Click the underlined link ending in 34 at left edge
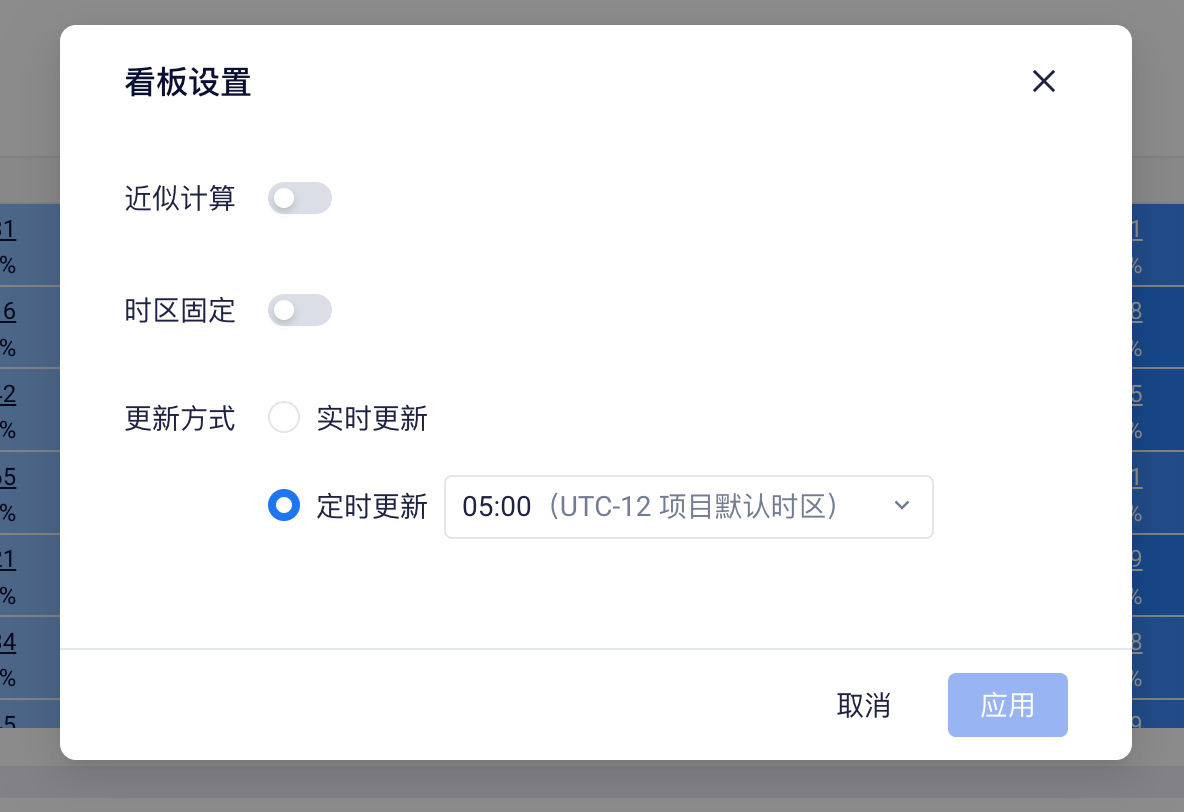This screenshot has height=812, width=1184. pos(7,641)
